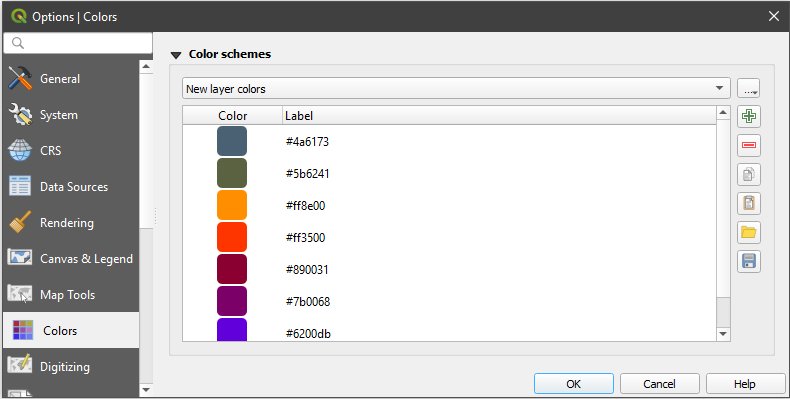The width and height of the screenshot is (790, 399).
Task: Click the sidebar scroll down arrow
Action: [x=146, y=389]
